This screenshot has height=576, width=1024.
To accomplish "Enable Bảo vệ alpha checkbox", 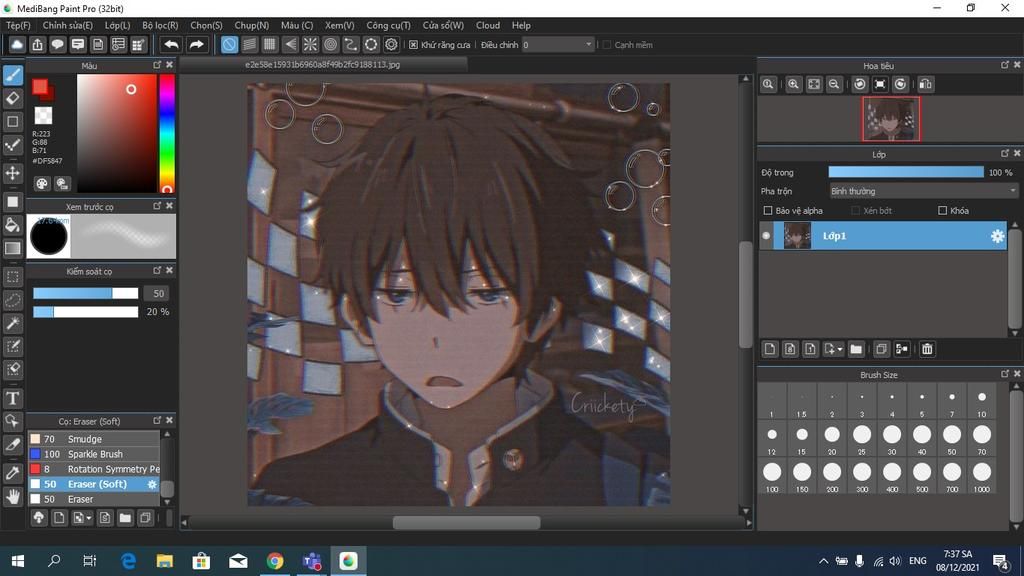I will pos(768,210).
